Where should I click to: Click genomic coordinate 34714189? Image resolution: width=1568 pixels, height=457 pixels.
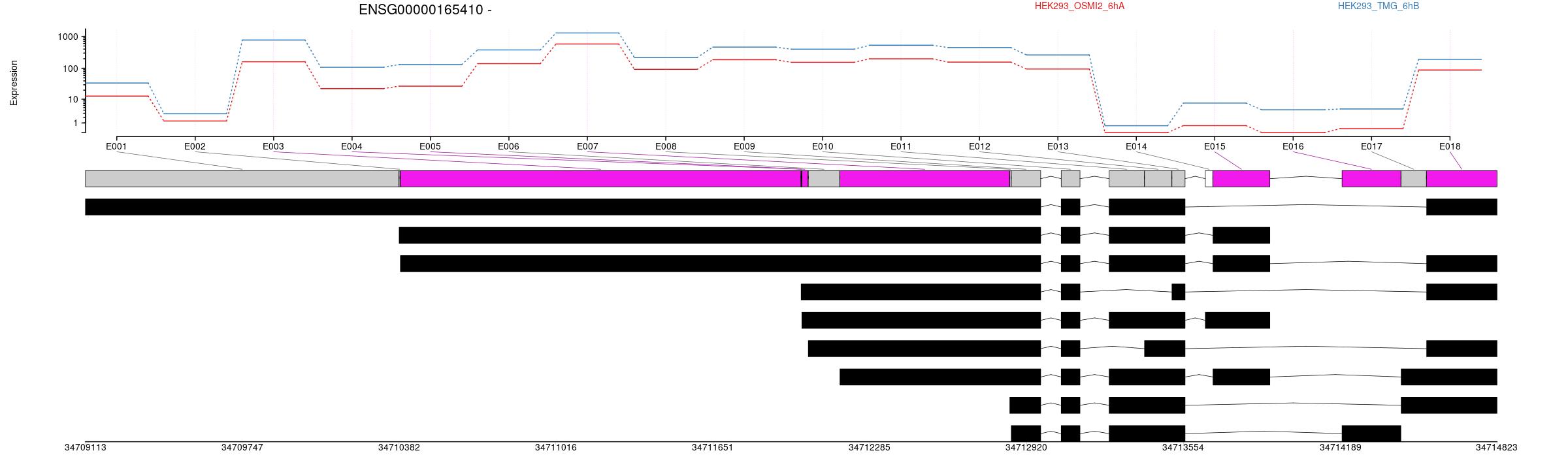pyautogui.click(x=1341, y=448)
